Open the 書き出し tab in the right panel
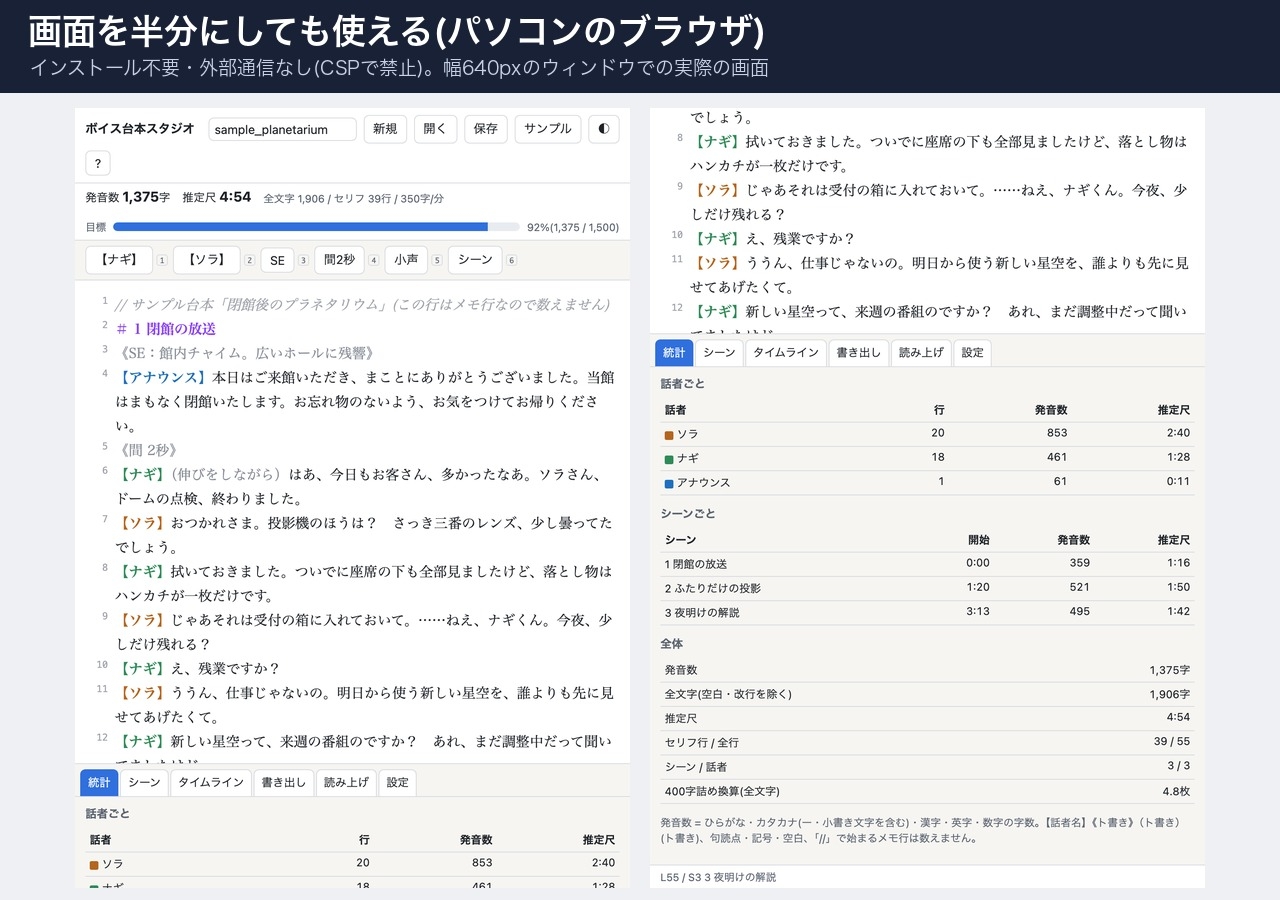Screen dimensions: 1280x900 click(859, 353)
